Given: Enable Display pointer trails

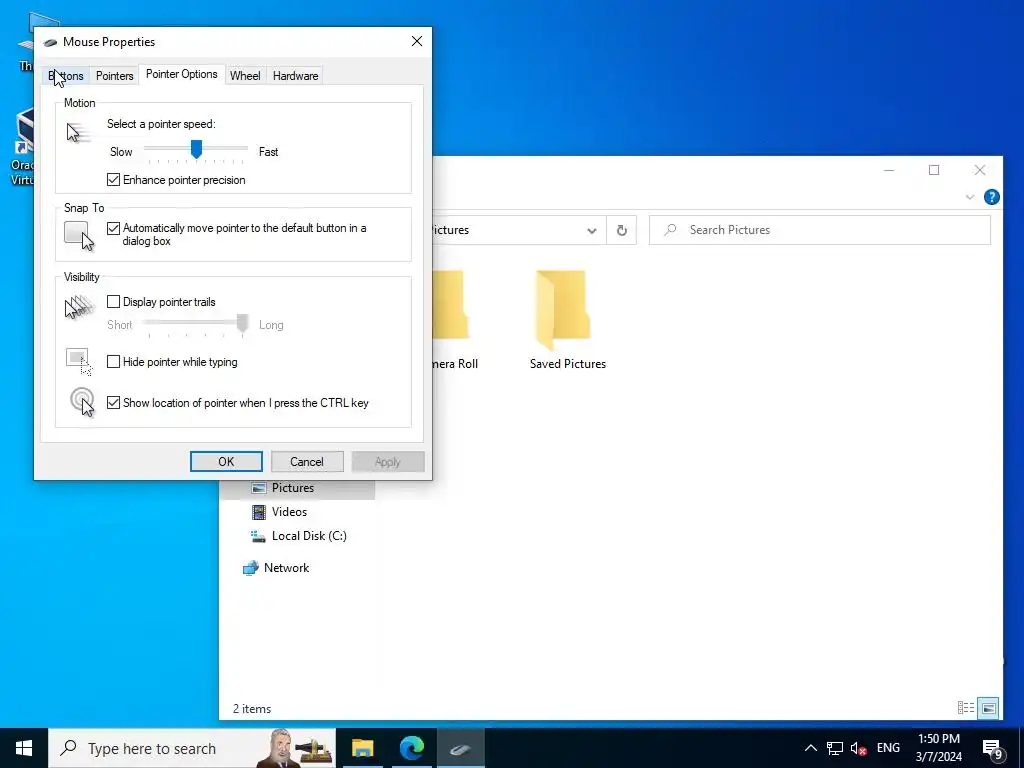Looking at the screenshot, I should [114, 302].
